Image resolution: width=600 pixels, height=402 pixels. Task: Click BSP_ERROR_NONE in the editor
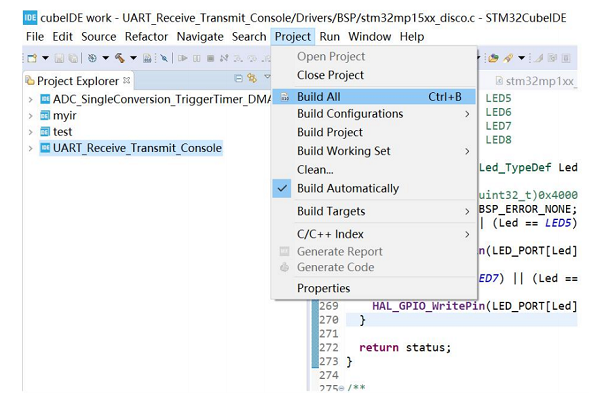point(525,209)
